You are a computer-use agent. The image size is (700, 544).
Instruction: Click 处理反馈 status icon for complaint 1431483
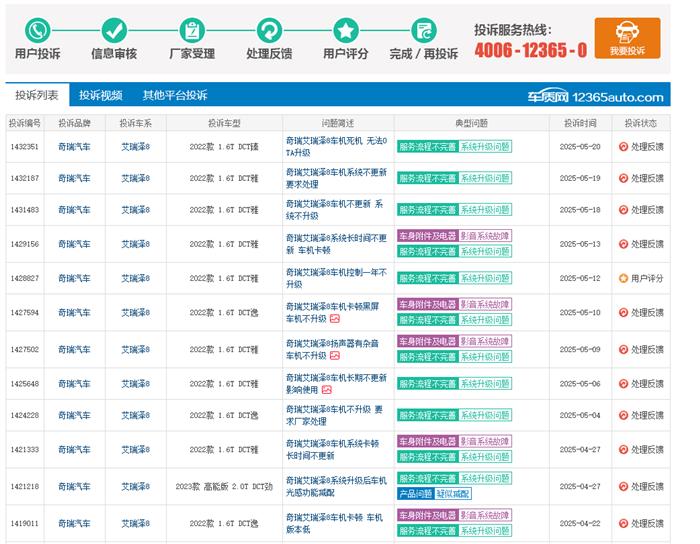point(623,210)
